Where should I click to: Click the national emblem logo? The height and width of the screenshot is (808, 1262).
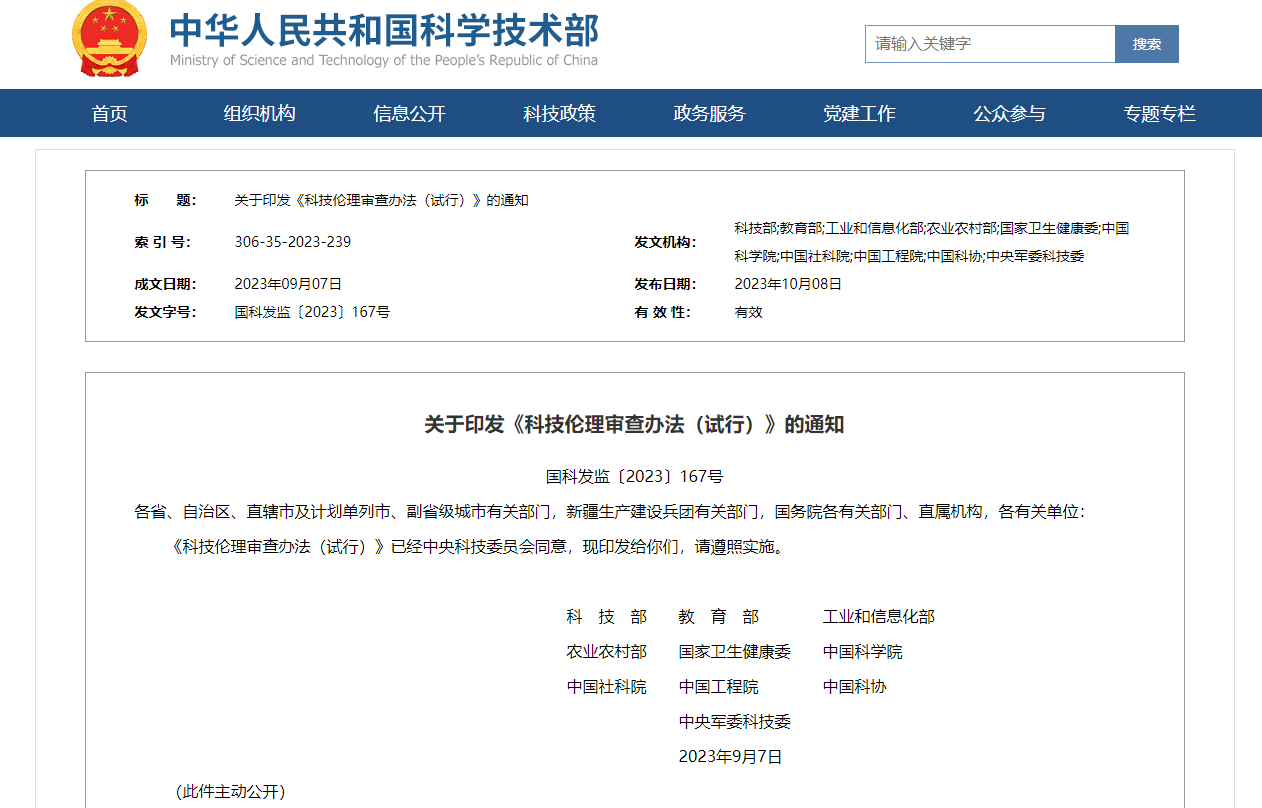108,40
